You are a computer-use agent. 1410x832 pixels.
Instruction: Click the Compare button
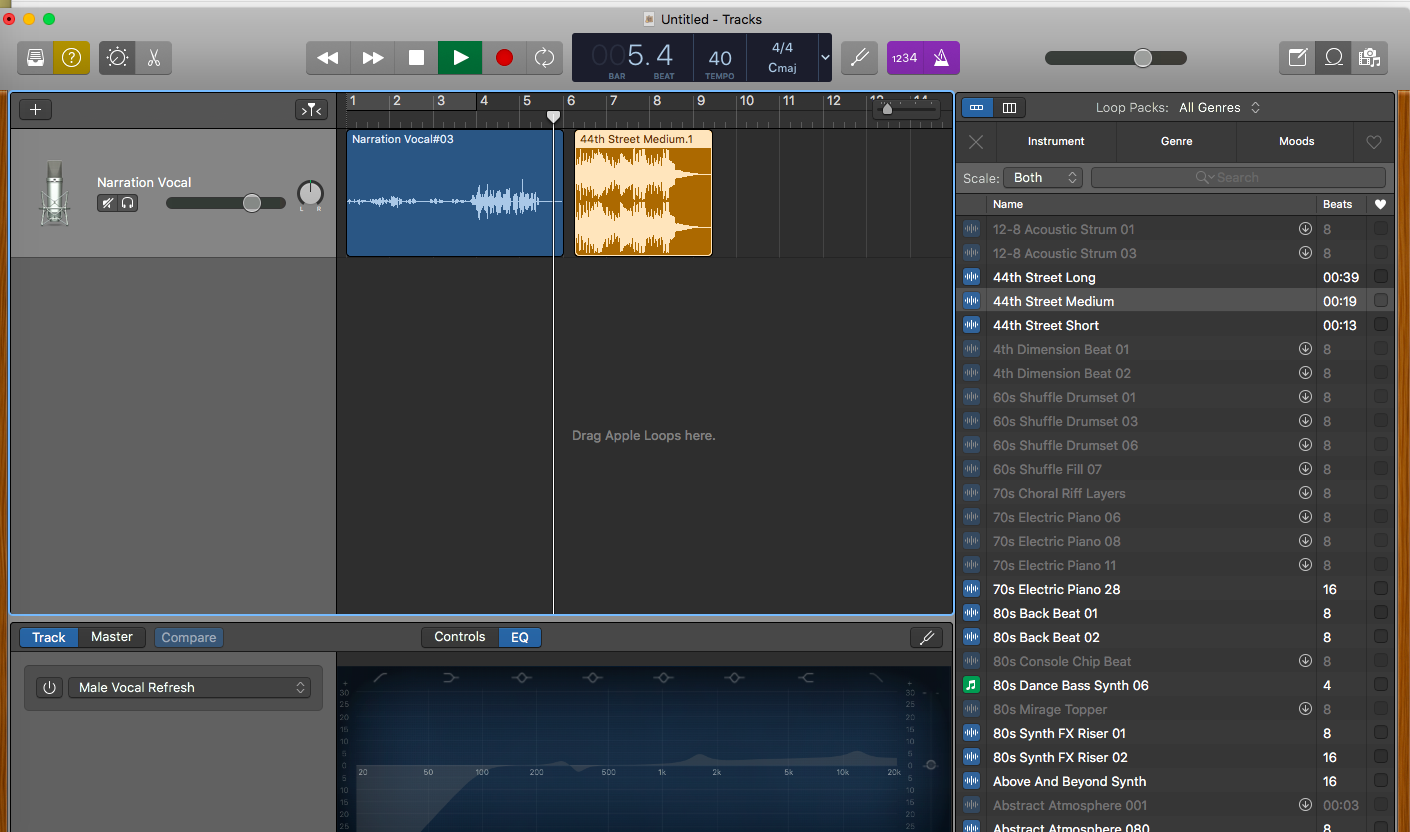(189, 637)
